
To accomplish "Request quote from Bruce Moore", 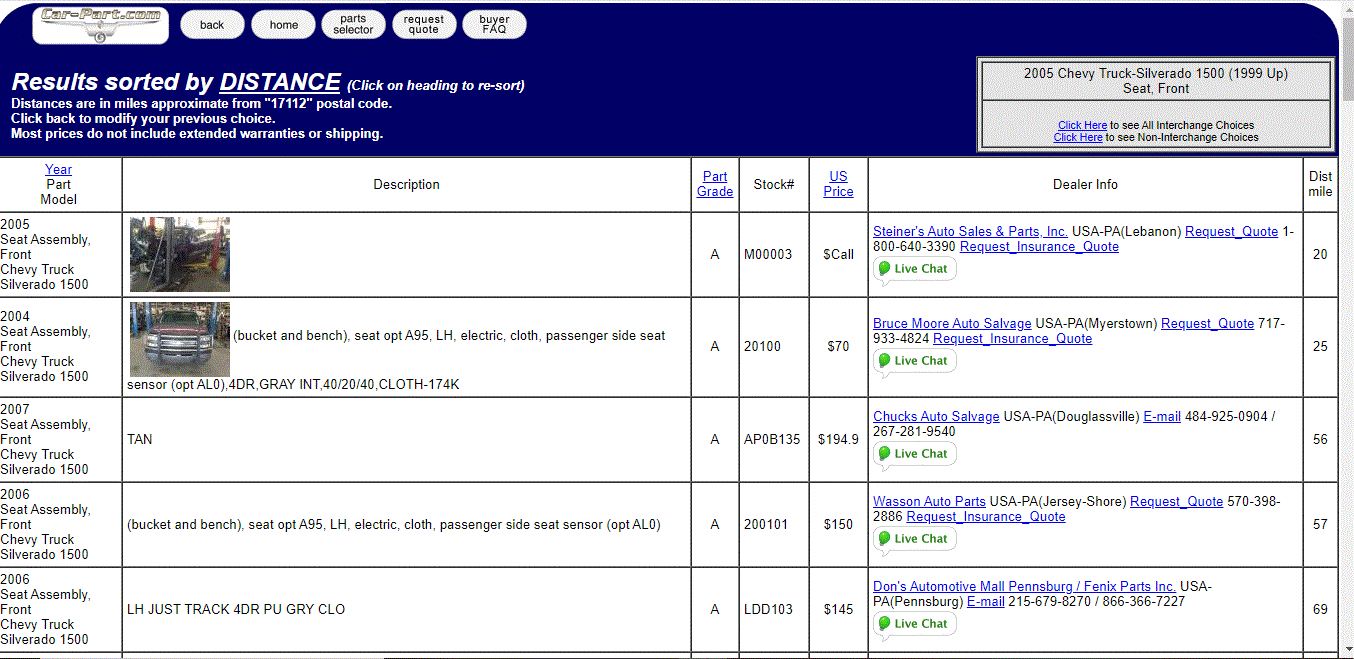I will (1207, 323).
